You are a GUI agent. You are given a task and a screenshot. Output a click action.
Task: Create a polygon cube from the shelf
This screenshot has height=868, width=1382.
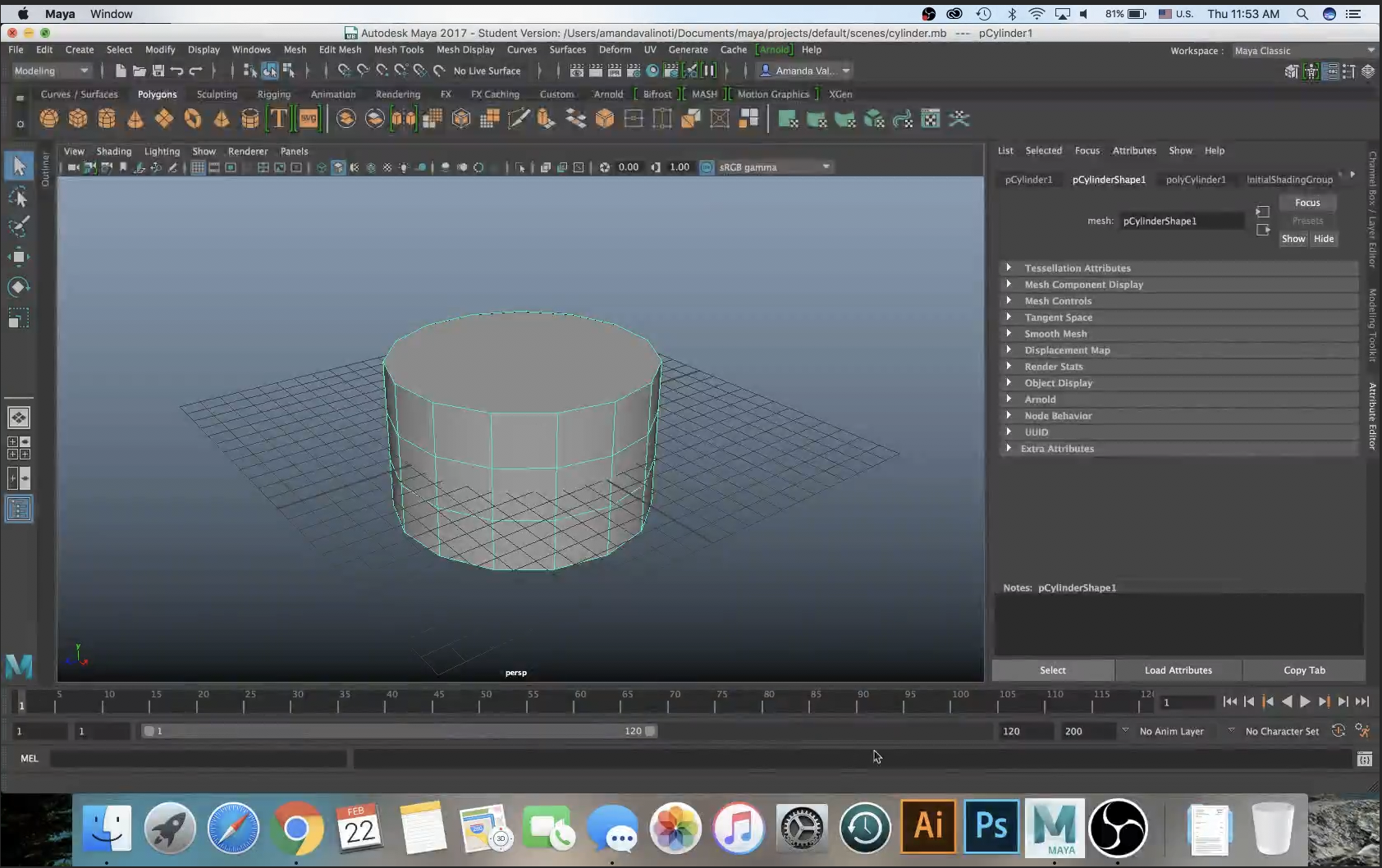78,120
